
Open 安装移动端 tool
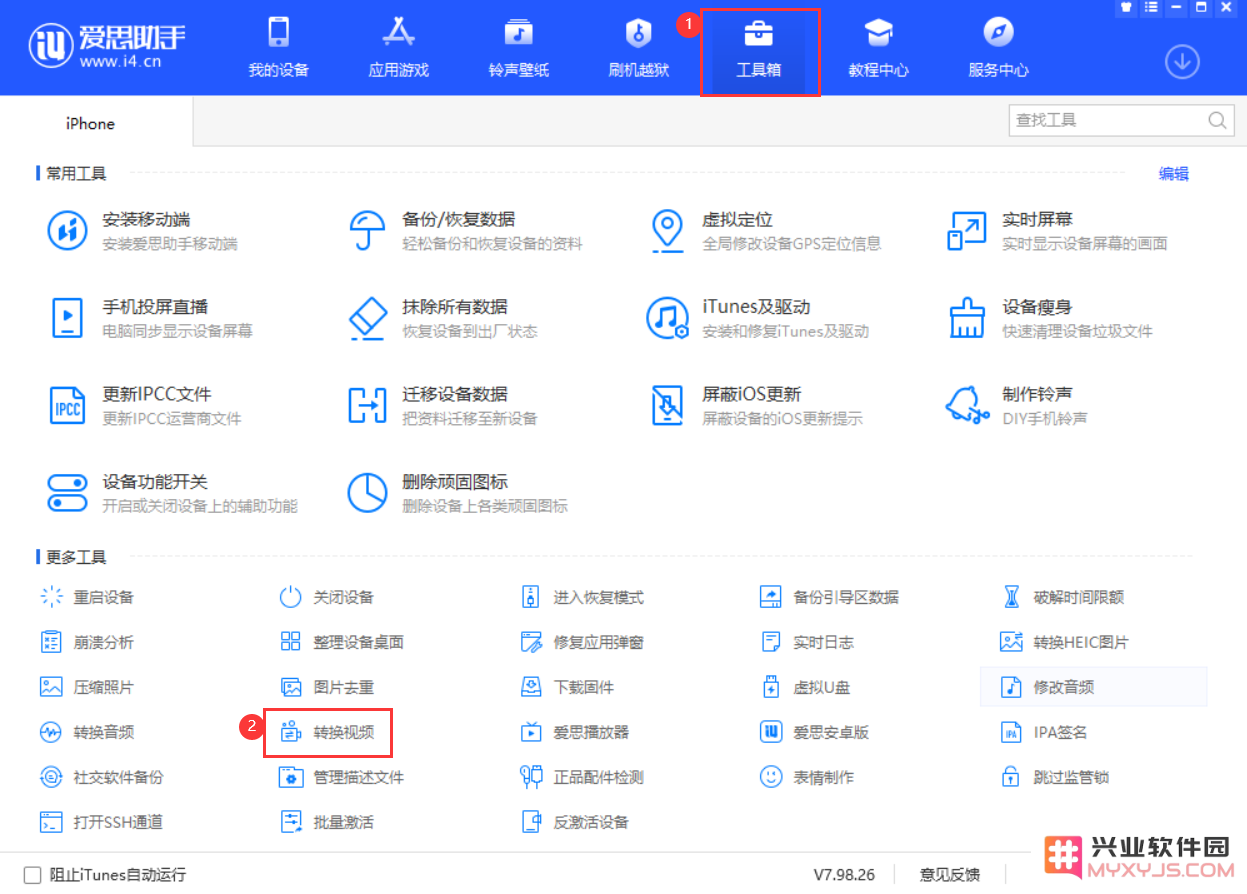(x=142, y=230)
